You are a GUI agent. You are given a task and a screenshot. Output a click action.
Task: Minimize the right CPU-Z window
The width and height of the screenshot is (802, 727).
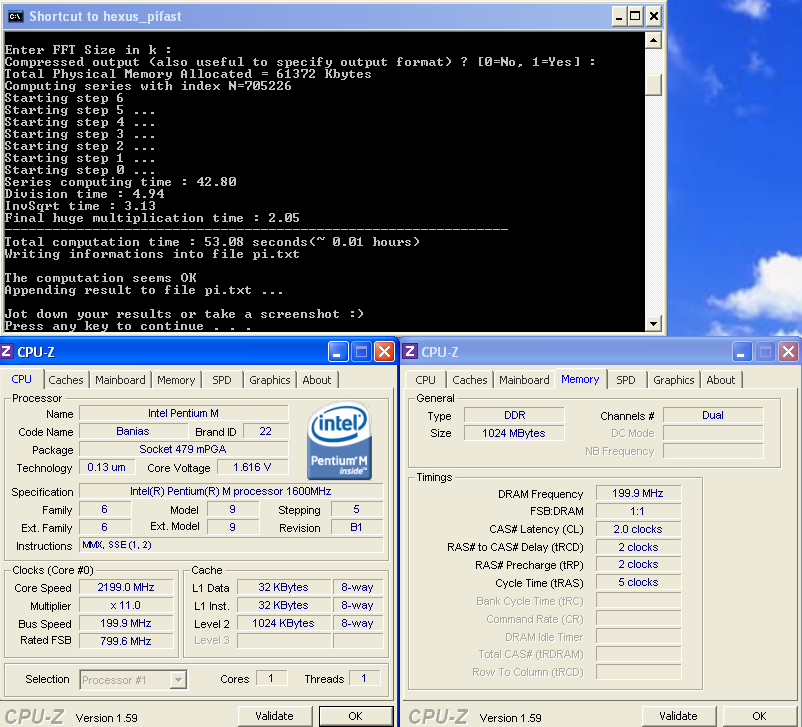click(742, 352)
